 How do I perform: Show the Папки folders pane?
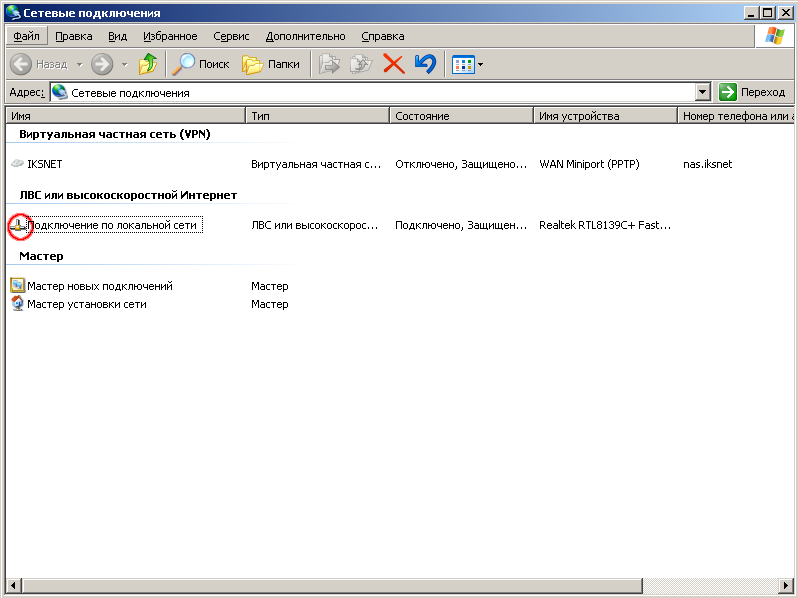271,64
